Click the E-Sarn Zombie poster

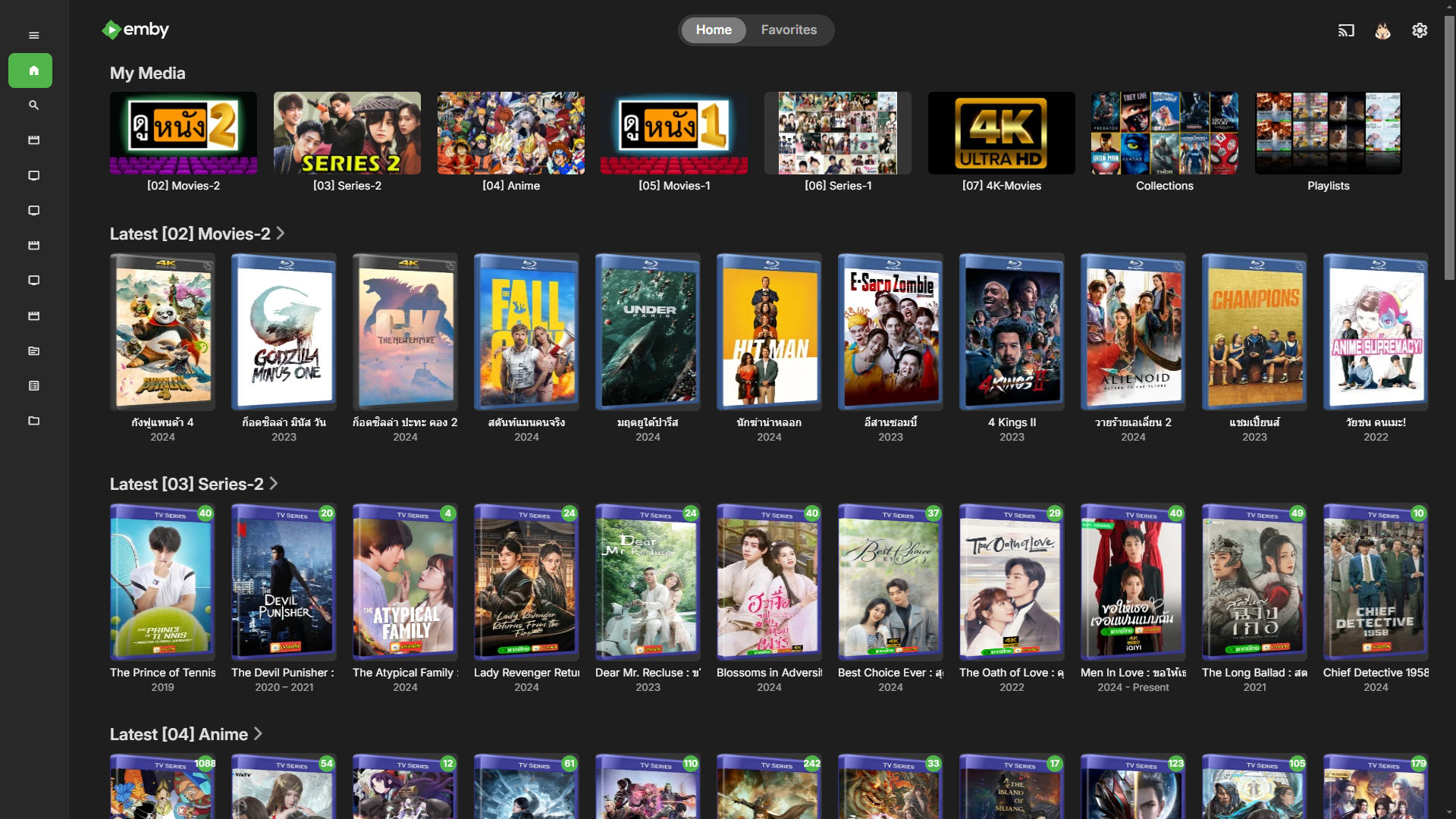(x=890, y=332)
